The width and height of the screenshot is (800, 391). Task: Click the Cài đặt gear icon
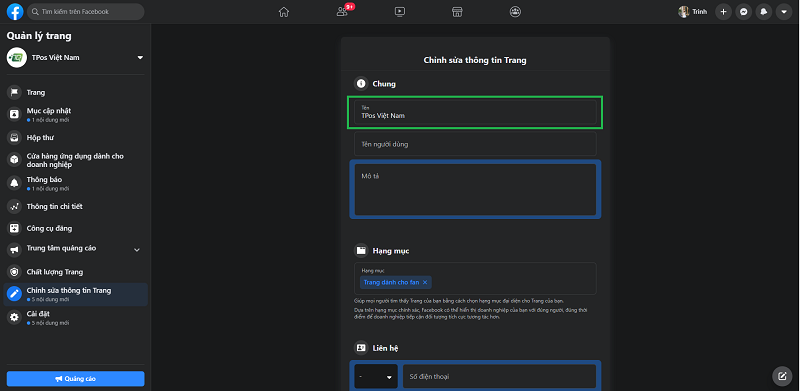pyautogui.click(x=14, y=317)
